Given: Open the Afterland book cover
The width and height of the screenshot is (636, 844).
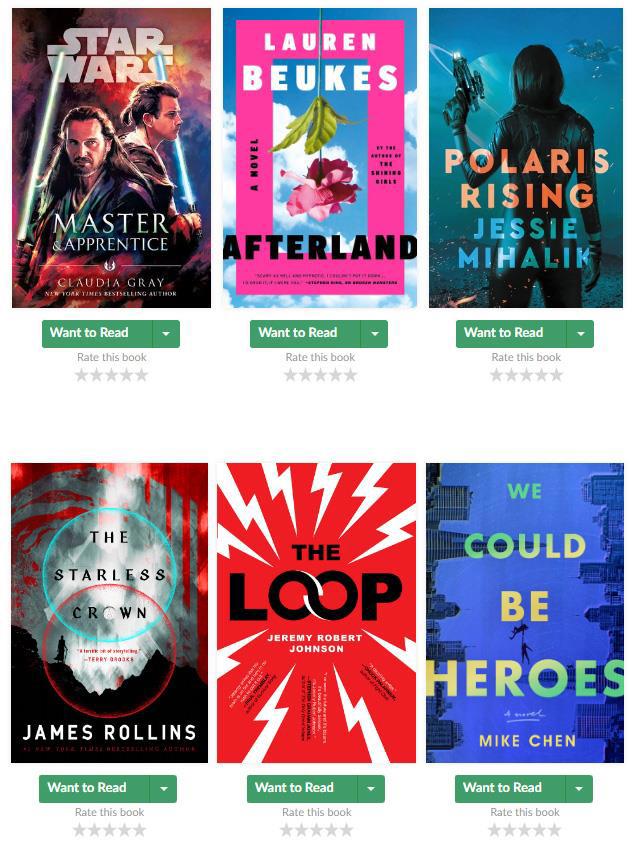Looking at the screenshot, I should [x=320, y=158].
